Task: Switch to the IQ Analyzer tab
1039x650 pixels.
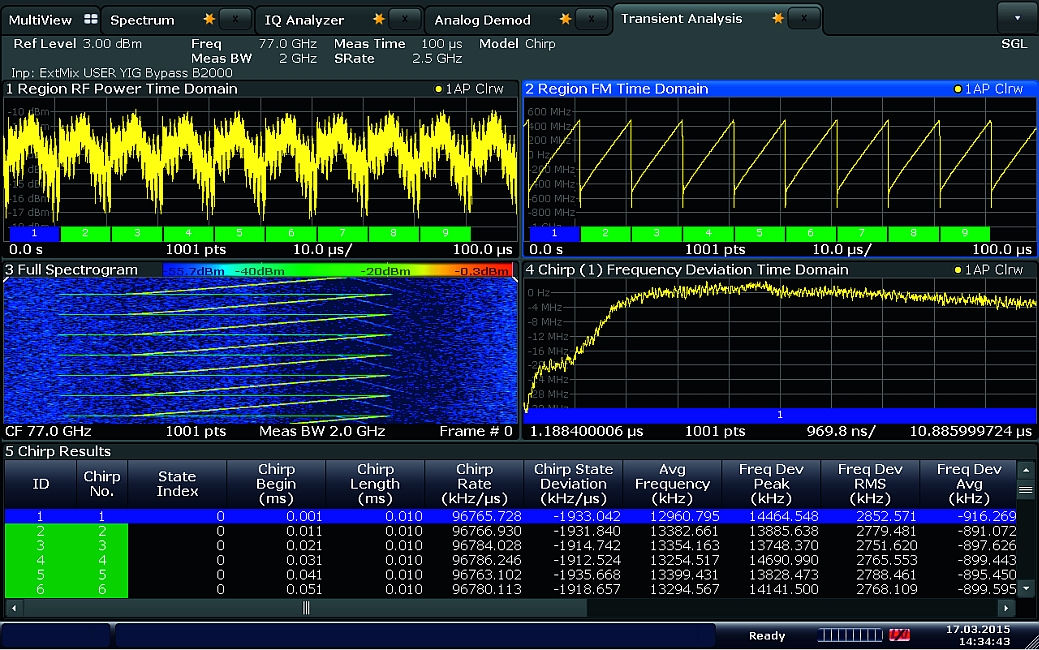Action: tap(304, 20)
